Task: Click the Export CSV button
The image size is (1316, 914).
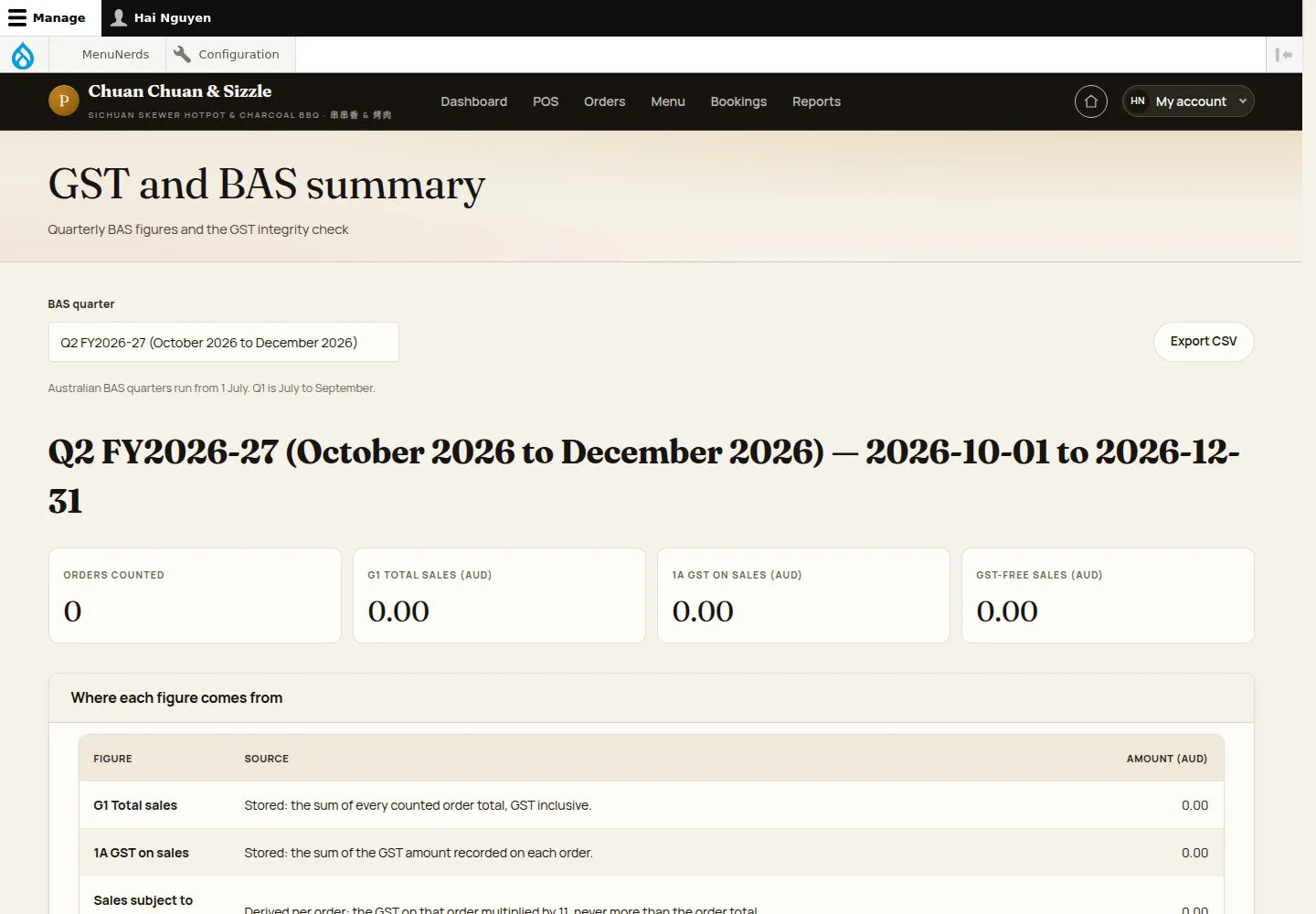Action: 1204,341
